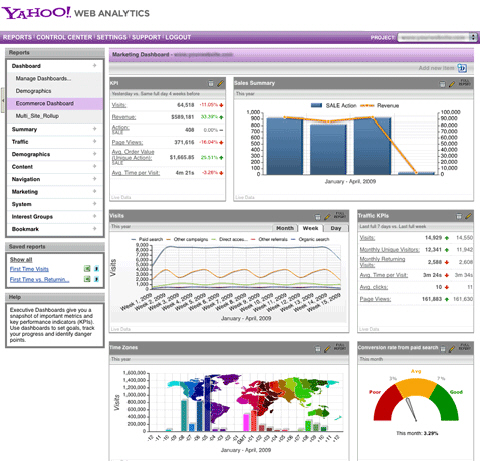Edit the Time Zones widget pencil icon
This screenshot has height=461, width=480.
[327, 348]
